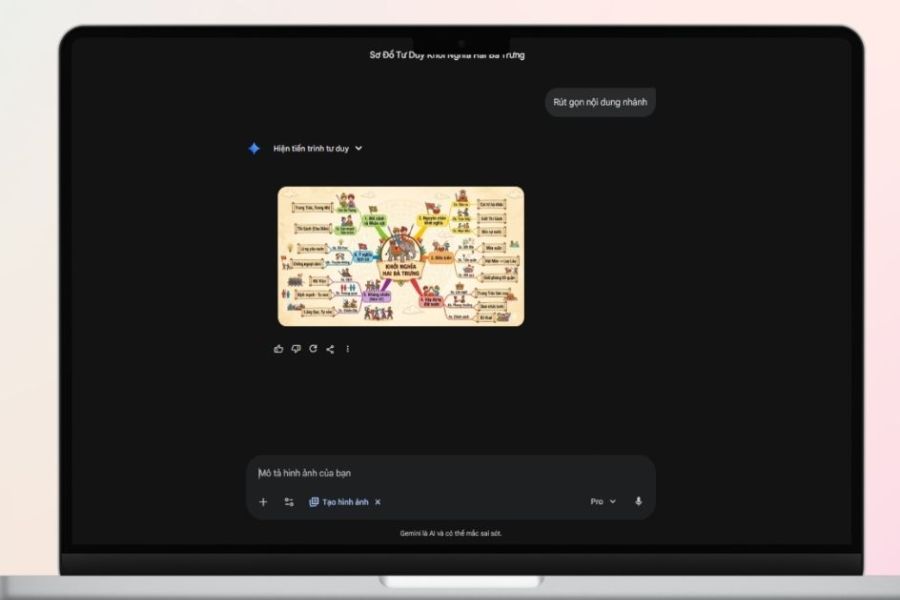Click the thumbs up icon under the response
This screenshot has width=900, height=600.
(278, 349)
